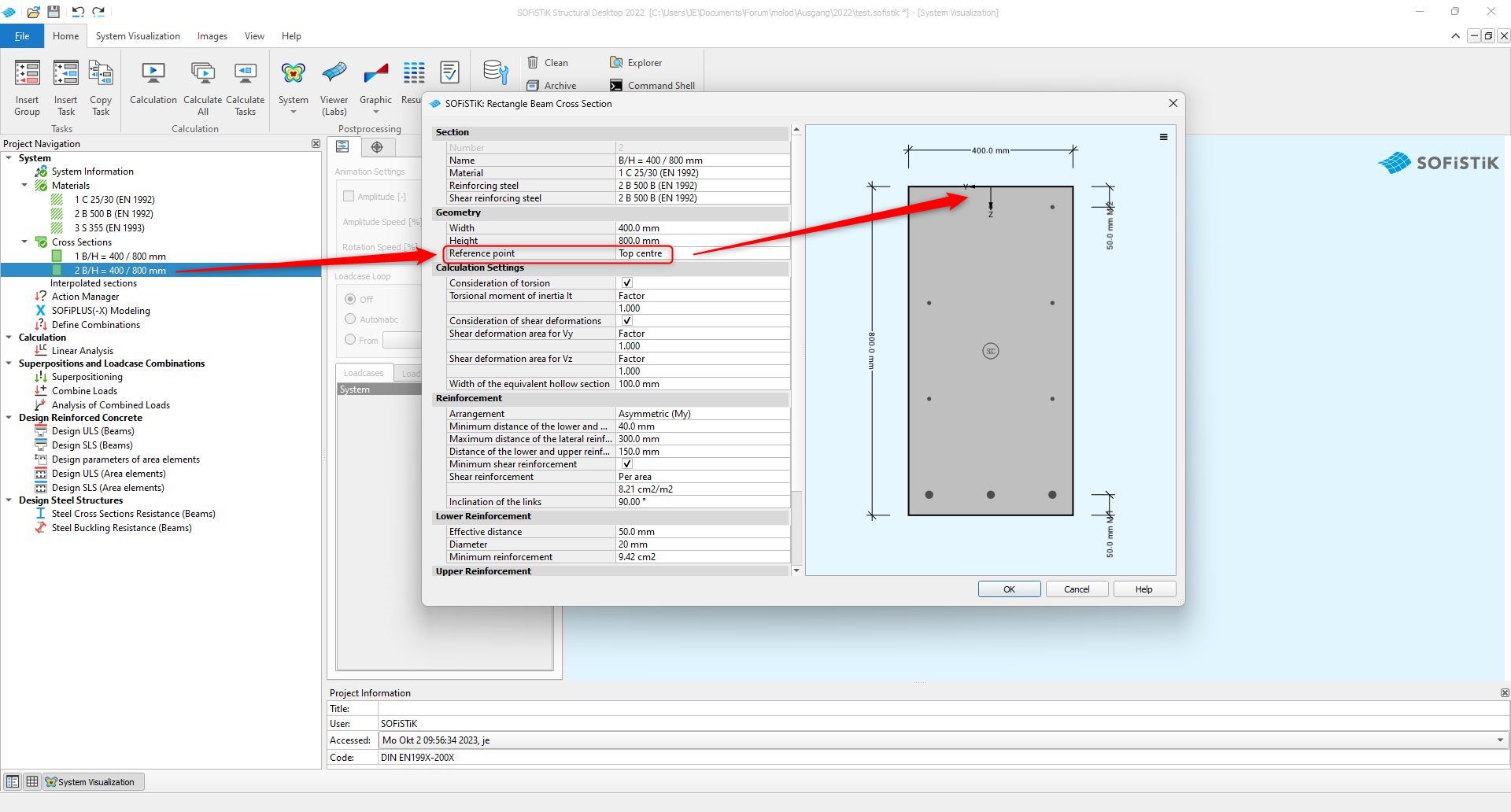
Task: Select the From loadcase loop option
Action: pyautogui.click(x=350, y=339)
